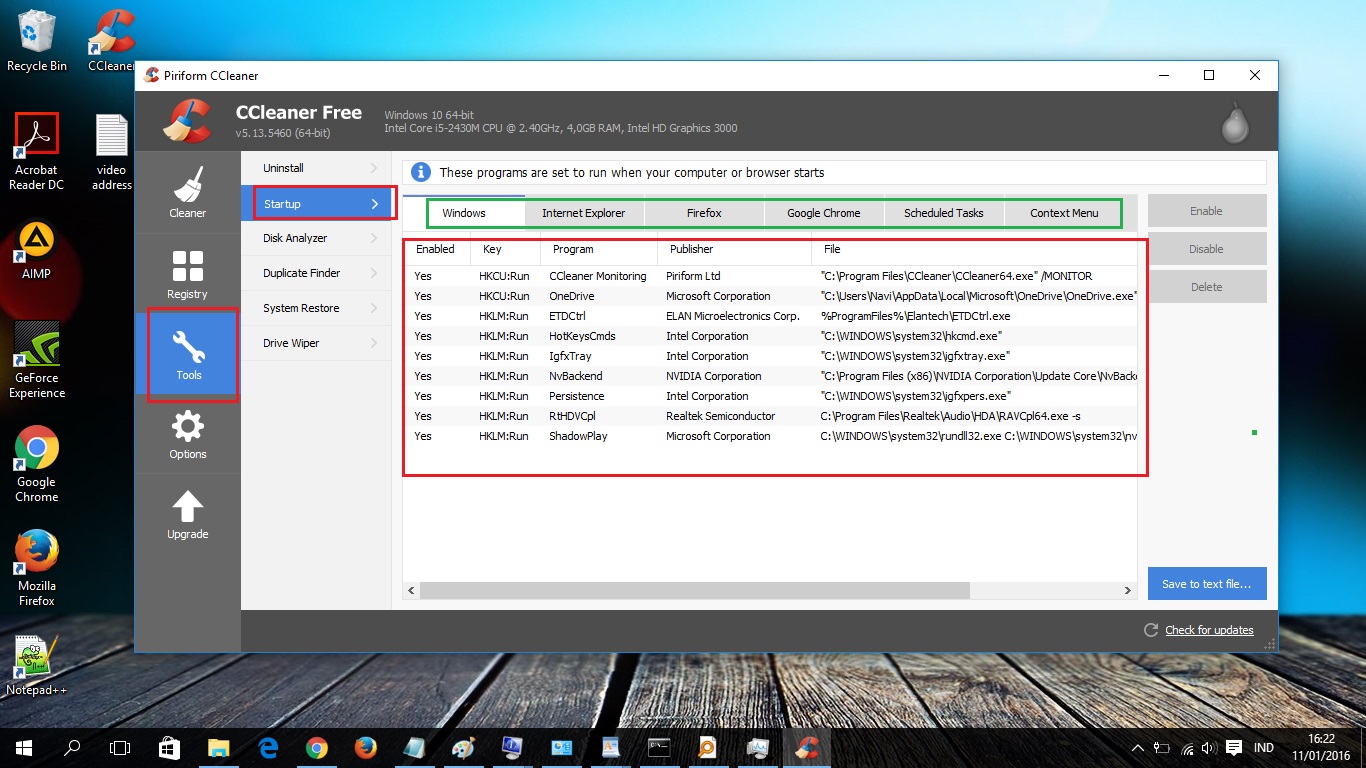Switch to the Google Chrome tab
1366x768 pixels.
[x=824, y=213]
